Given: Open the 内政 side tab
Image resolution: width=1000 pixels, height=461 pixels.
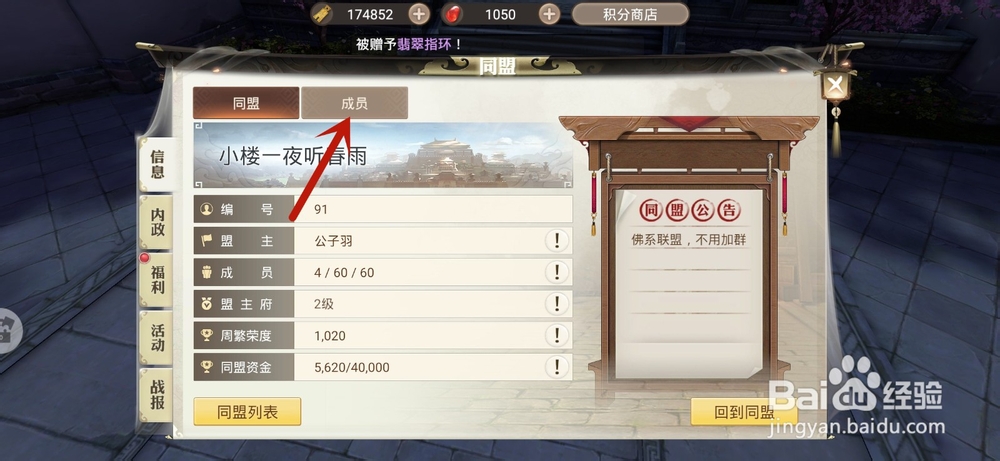Looking at the screenshot, I should [x=157, y=223].
